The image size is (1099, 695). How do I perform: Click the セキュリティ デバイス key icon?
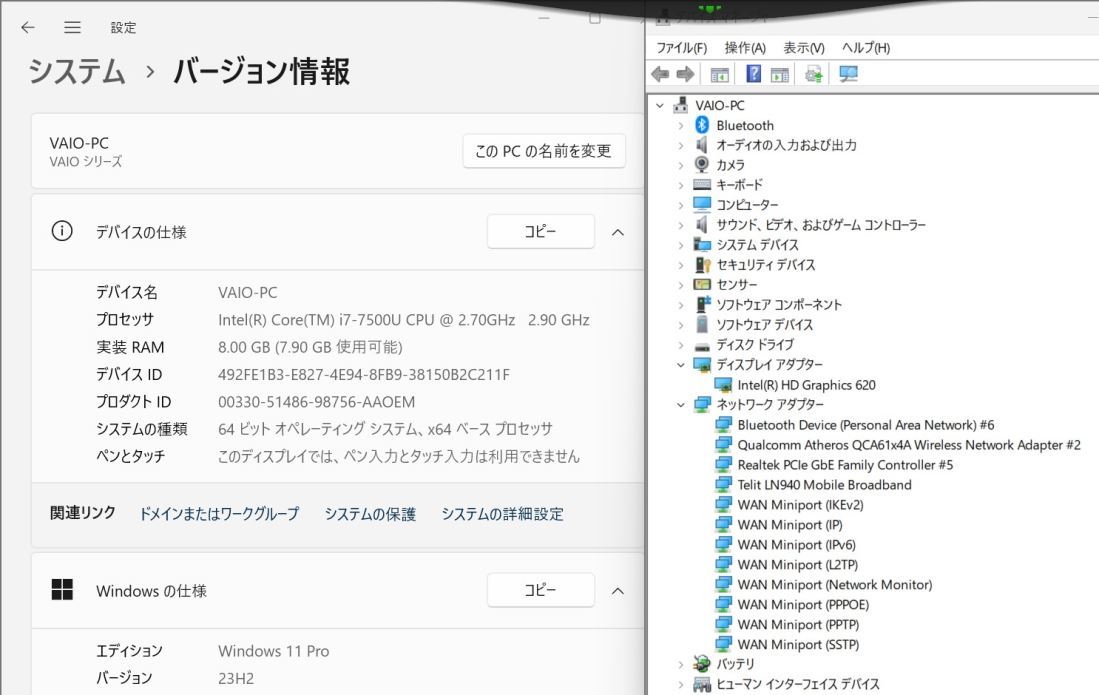coord(702,265)
